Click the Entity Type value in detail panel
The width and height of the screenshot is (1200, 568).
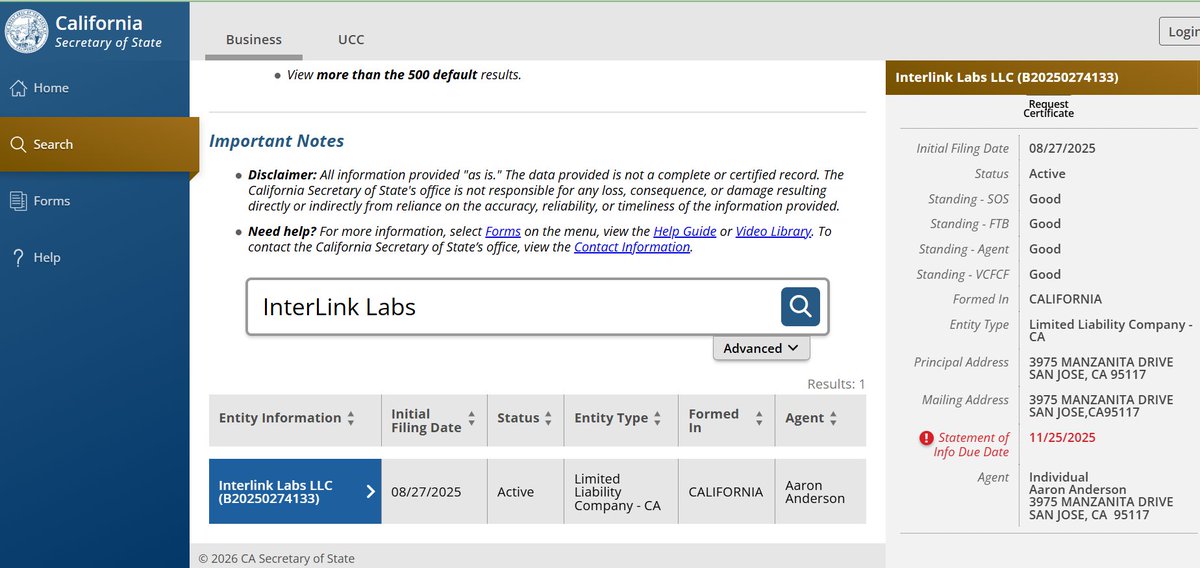pos(1110,331)
